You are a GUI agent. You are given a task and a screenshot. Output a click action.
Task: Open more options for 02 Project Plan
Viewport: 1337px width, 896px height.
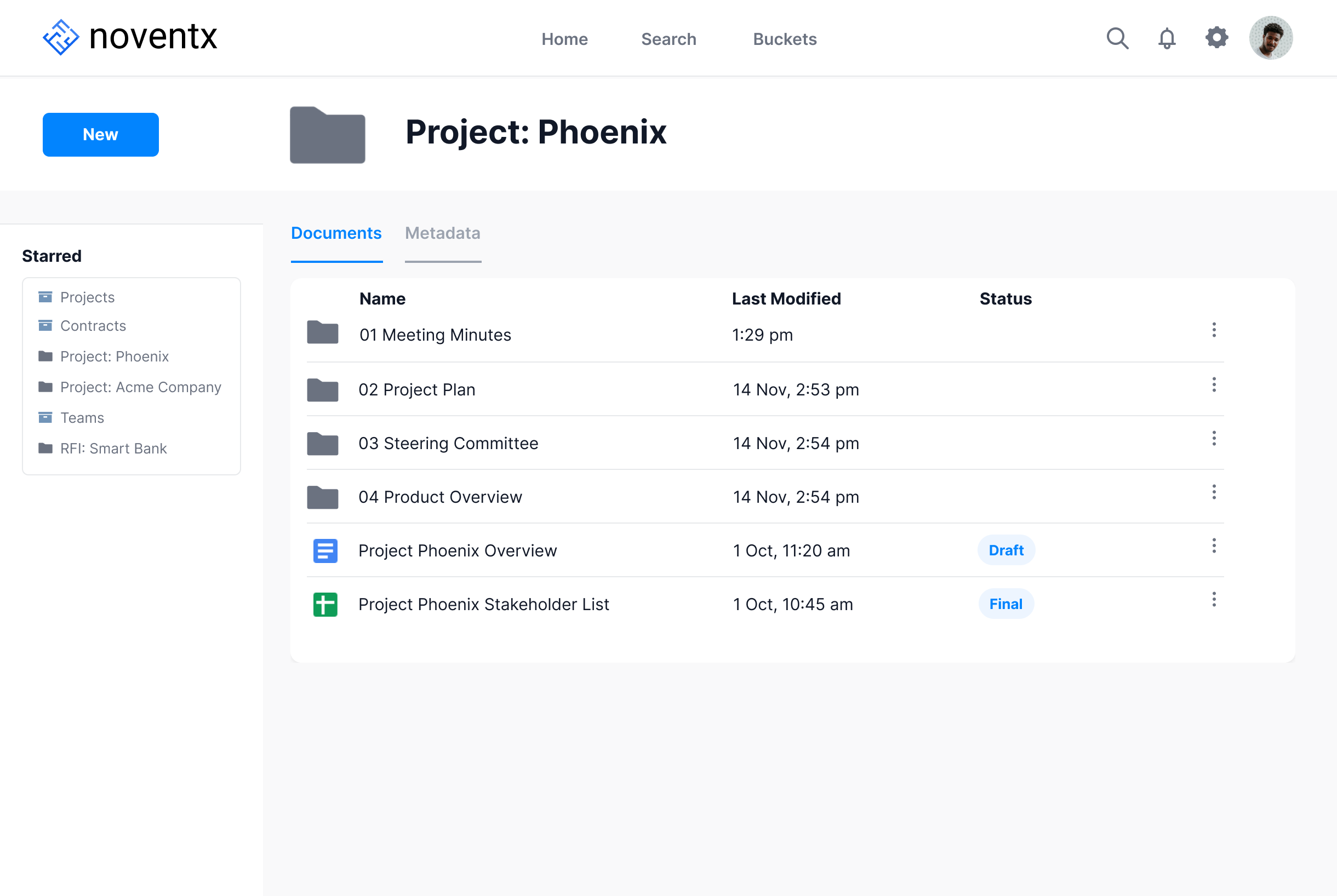[1214, 384]
